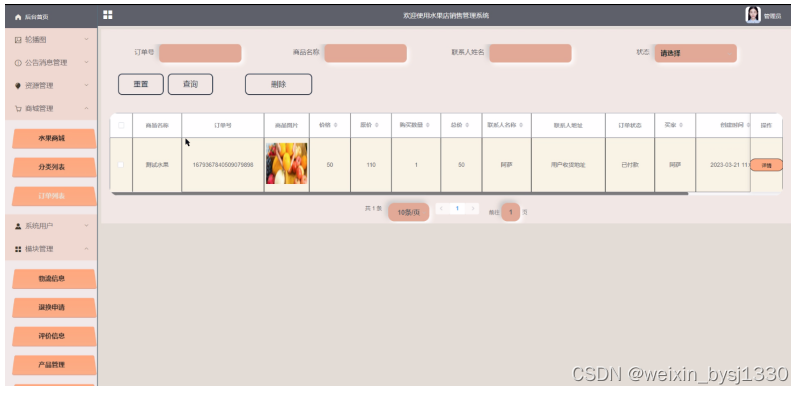This screenshot has height=394, width=804.
Task: Click the home icon in the sidebar header
Action: (18, 17)
